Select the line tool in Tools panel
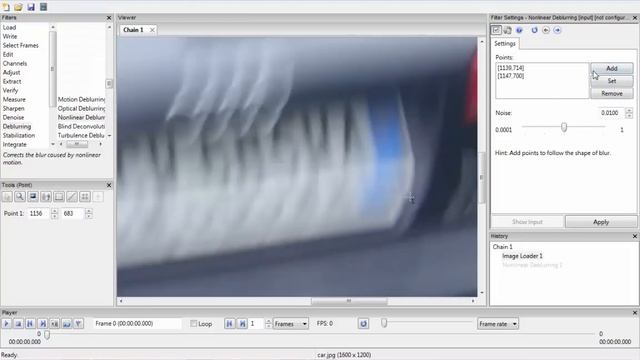 (x=72, y=197)
